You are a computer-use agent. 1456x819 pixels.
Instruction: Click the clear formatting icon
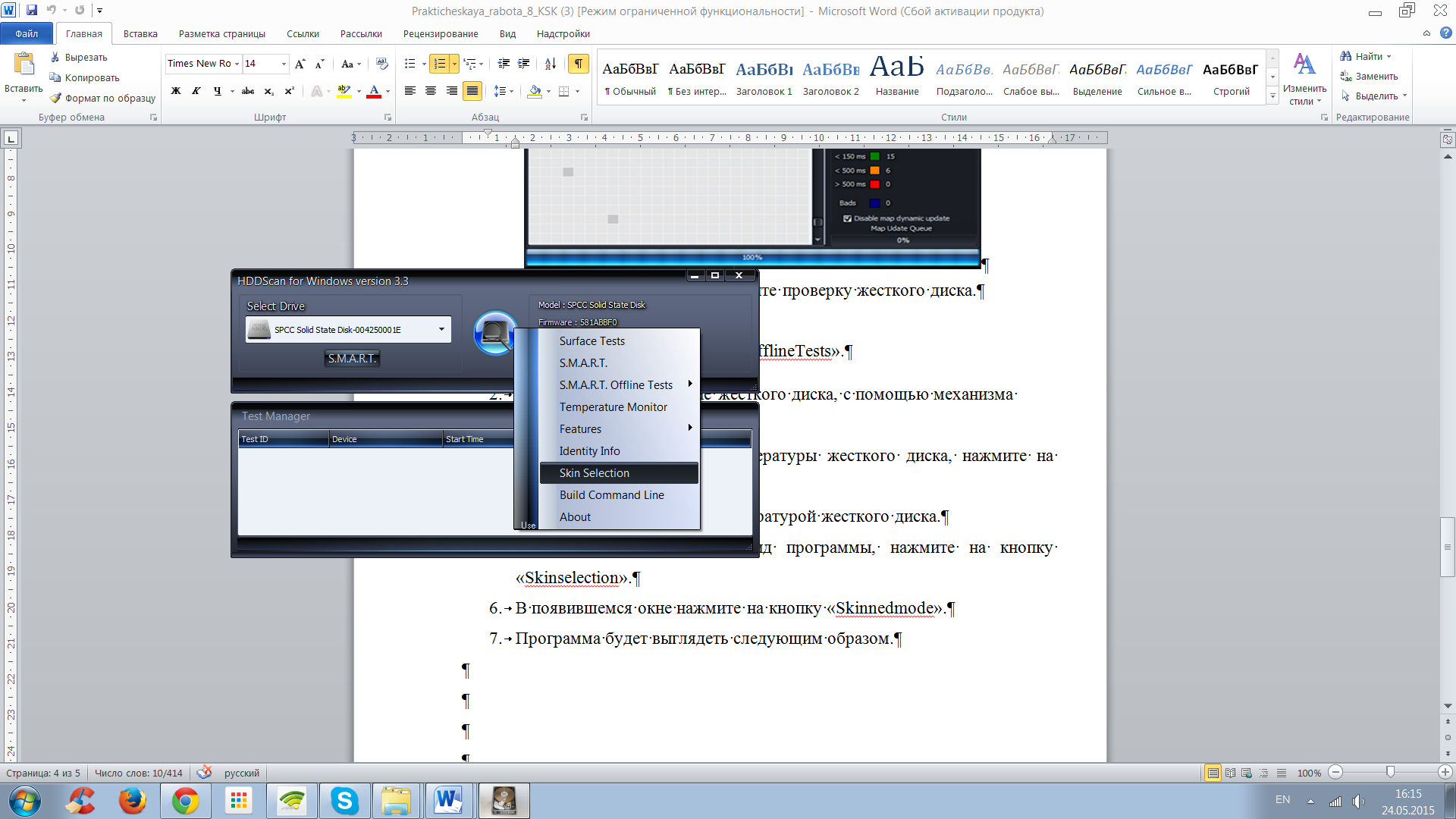click(x=381, y=64)
